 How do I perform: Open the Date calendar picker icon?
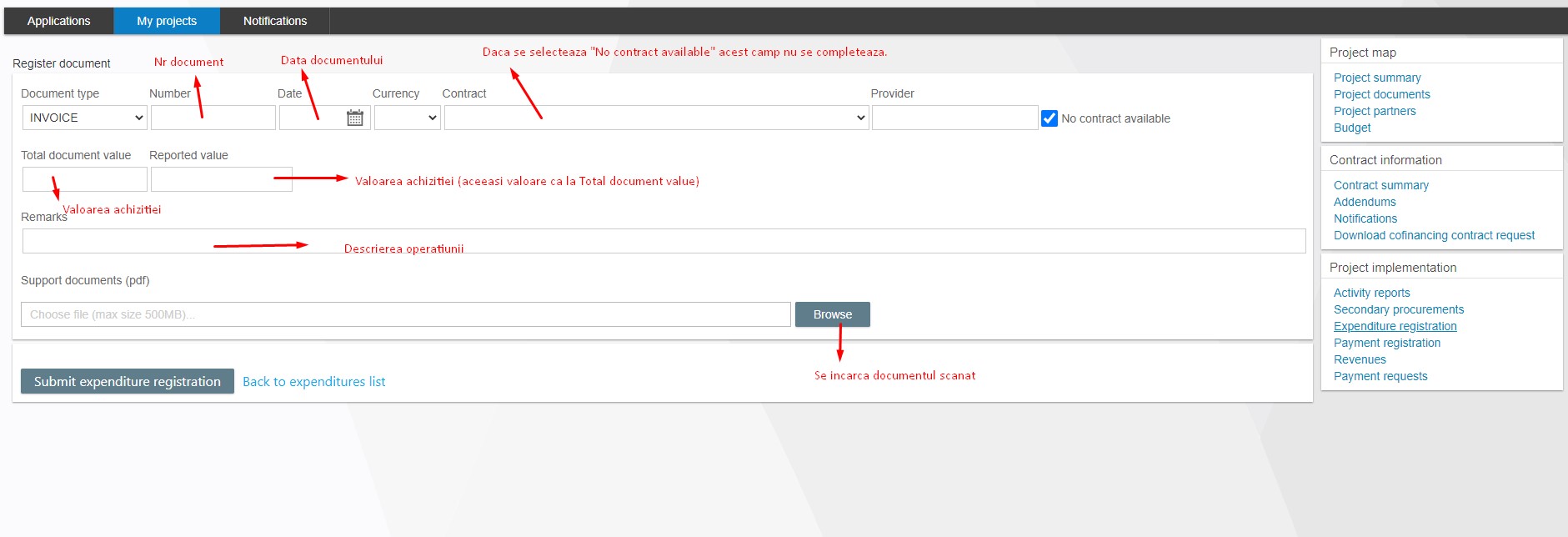[355, 118]
